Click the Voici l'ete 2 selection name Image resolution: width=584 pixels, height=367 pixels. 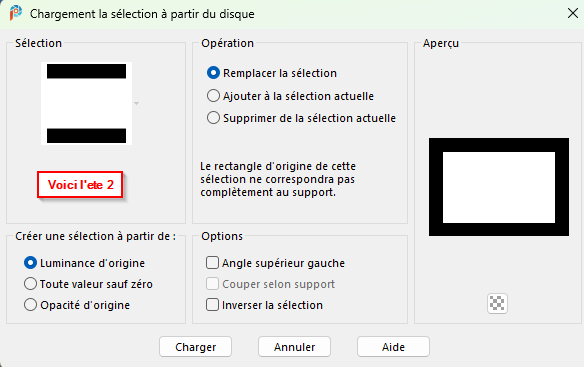(80, 184)
